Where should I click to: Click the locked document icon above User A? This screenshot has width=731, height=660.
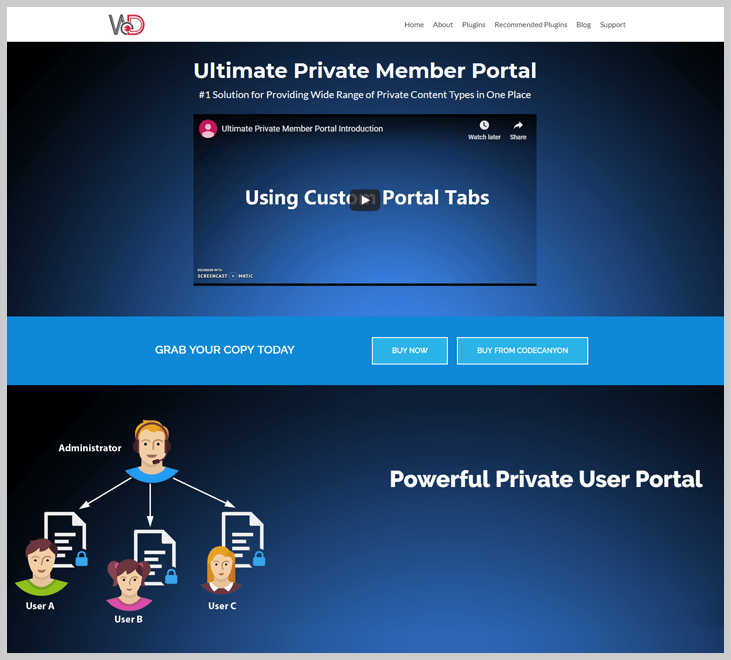(x=66, y=539)
